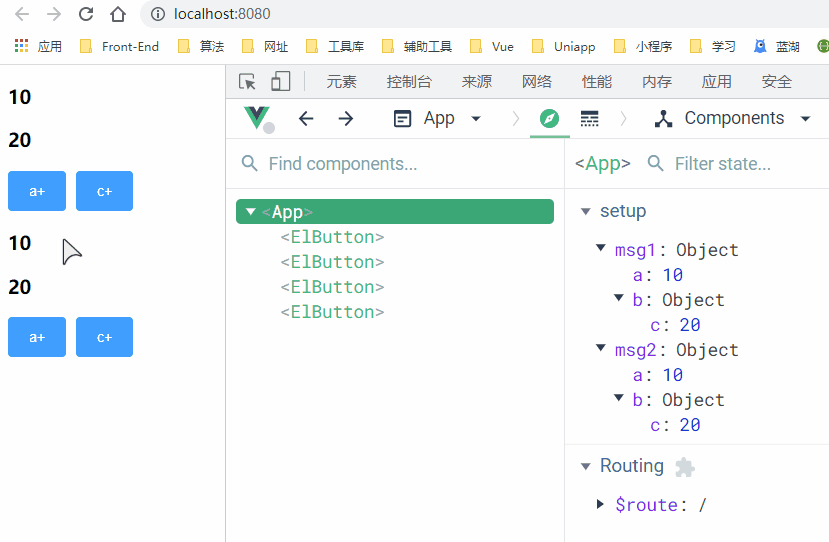Open the green compass inspector icon
Image resolution: width=829 pixels, height=542 pixels.
pyautogui.click(x=549, y=118)
